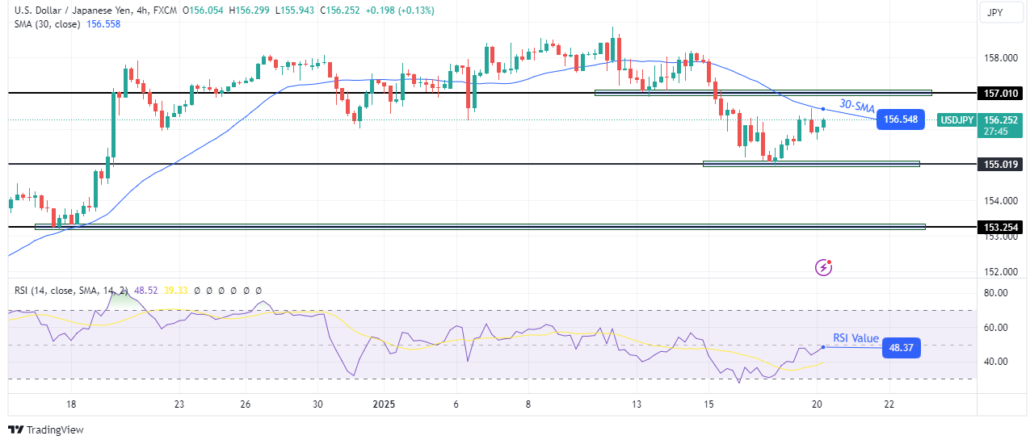Select the 155.019 horizontal line label
The image size is (1030, 444).
999,164
